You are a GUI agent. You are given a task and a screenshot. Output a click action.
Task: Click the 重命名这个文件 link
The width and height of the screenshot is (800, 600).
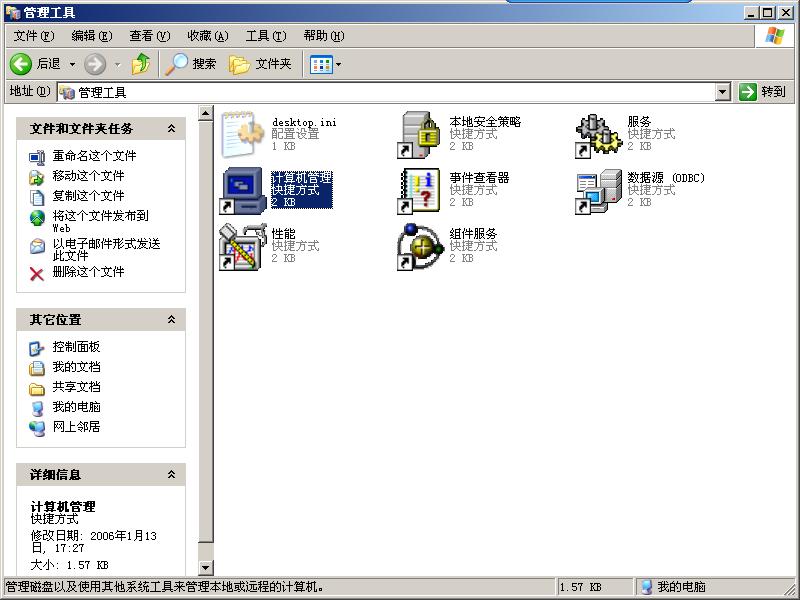[94, 156]
